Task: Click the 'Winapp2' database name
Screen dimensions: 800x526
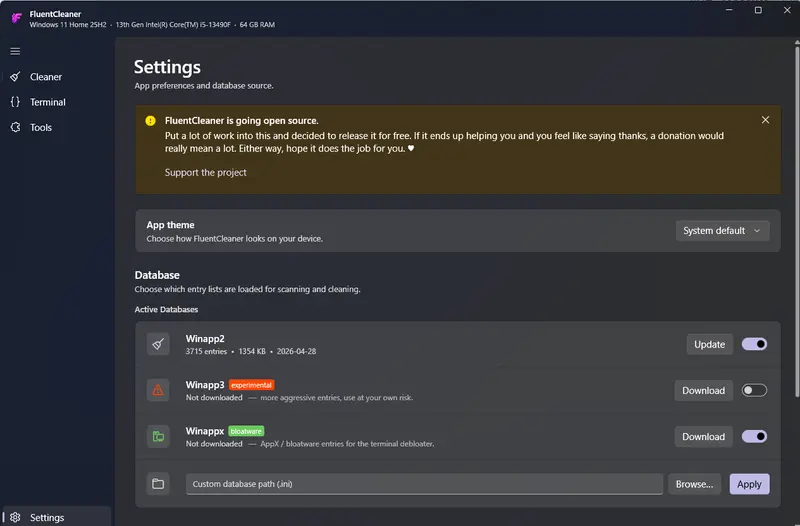Action: click(205, 339)
